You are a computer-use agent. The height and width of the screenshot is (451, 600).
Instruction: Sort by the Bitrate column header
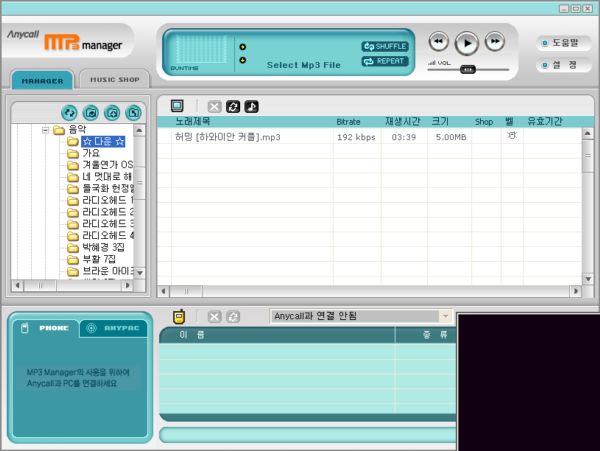(x=348, y=122)
